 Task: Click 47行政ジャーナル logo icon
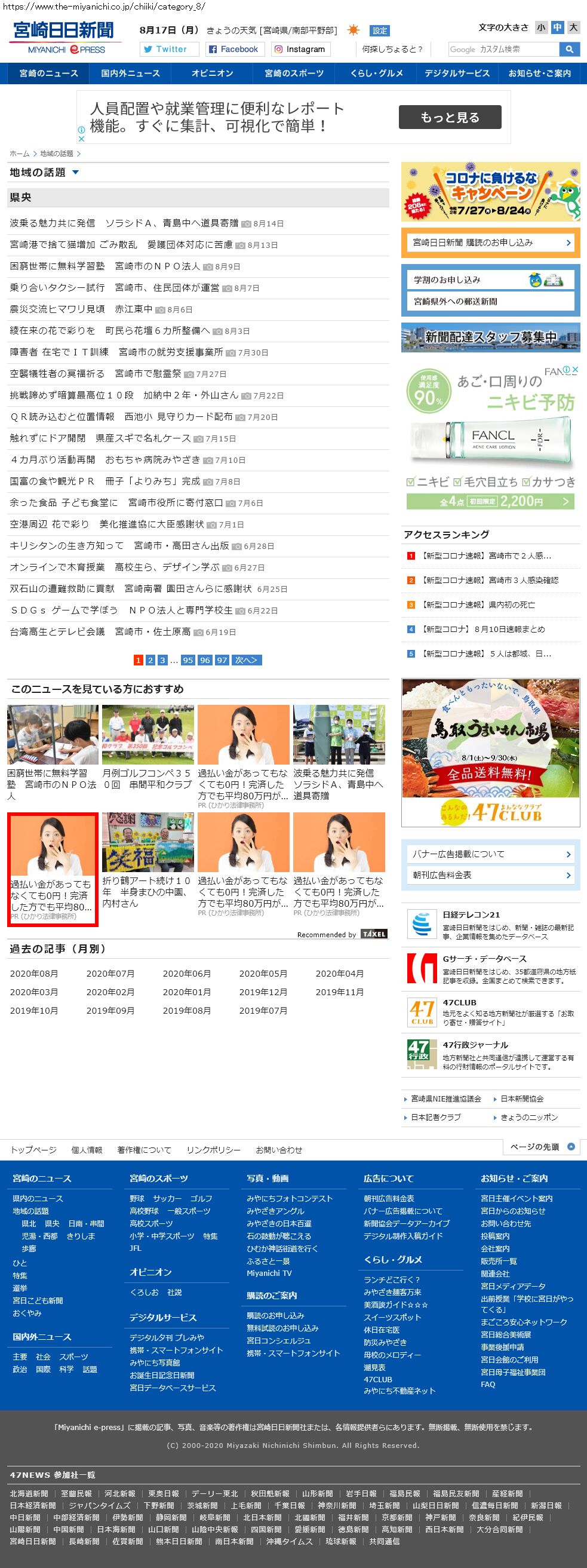(422, 1055)
